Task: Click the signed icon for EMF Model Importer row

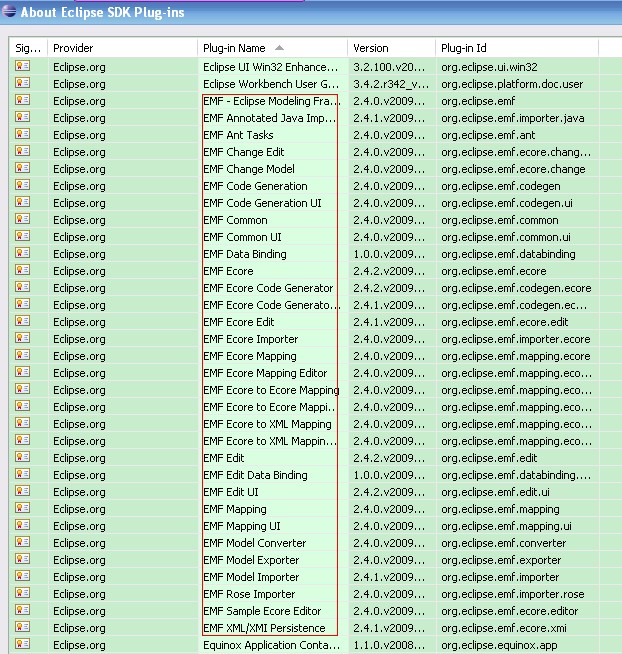Action: pos(23,576)
